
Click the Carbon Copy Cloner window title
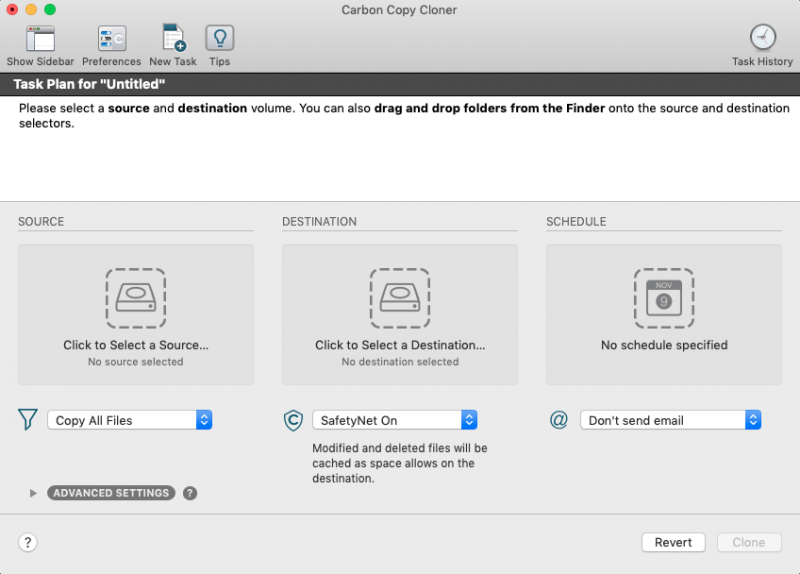(x=399, y=10)
